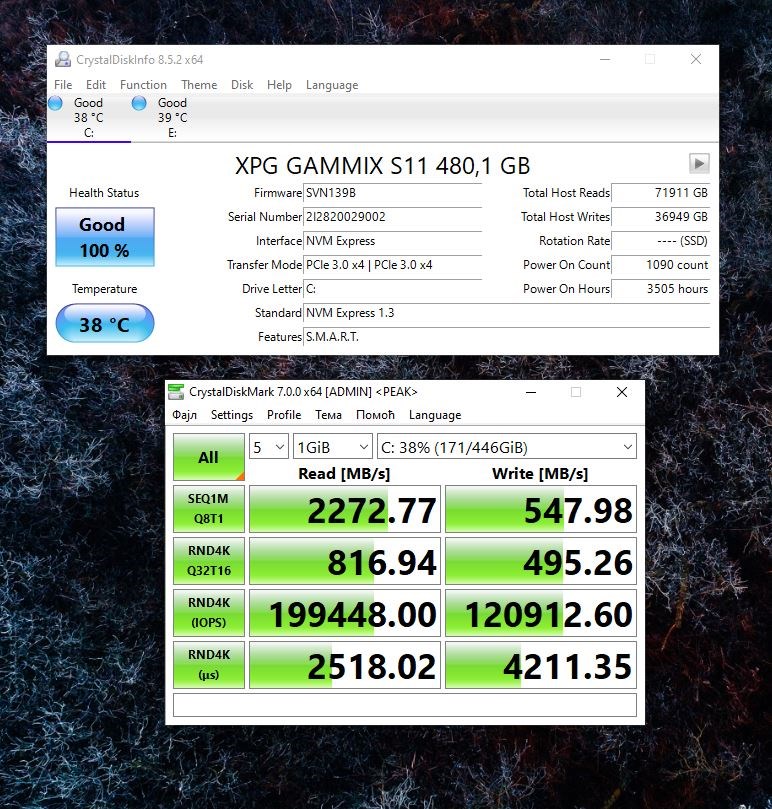Click the Drive Letter field C:

click(392, 289)
